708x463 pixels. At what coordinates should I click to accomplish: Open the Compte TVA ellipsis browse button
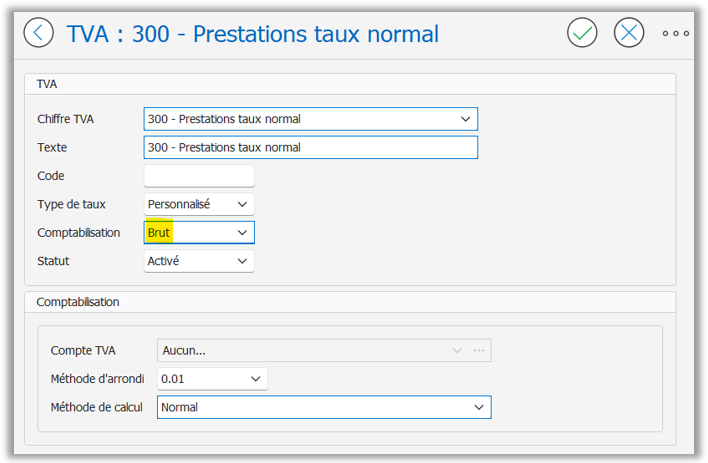[479, 351]
